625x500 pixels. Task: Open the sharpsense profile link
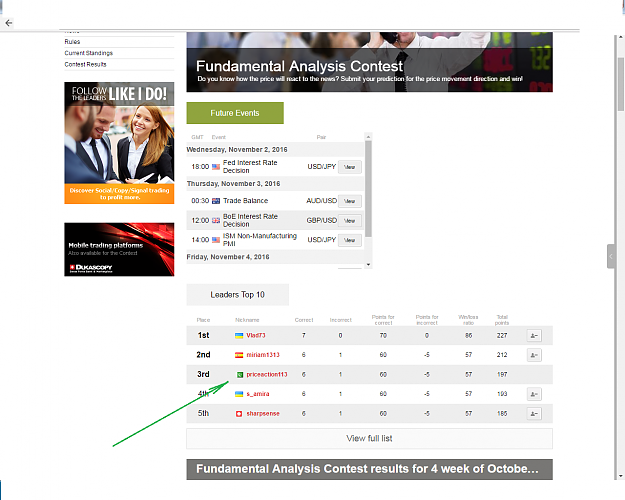pos(263,414)
